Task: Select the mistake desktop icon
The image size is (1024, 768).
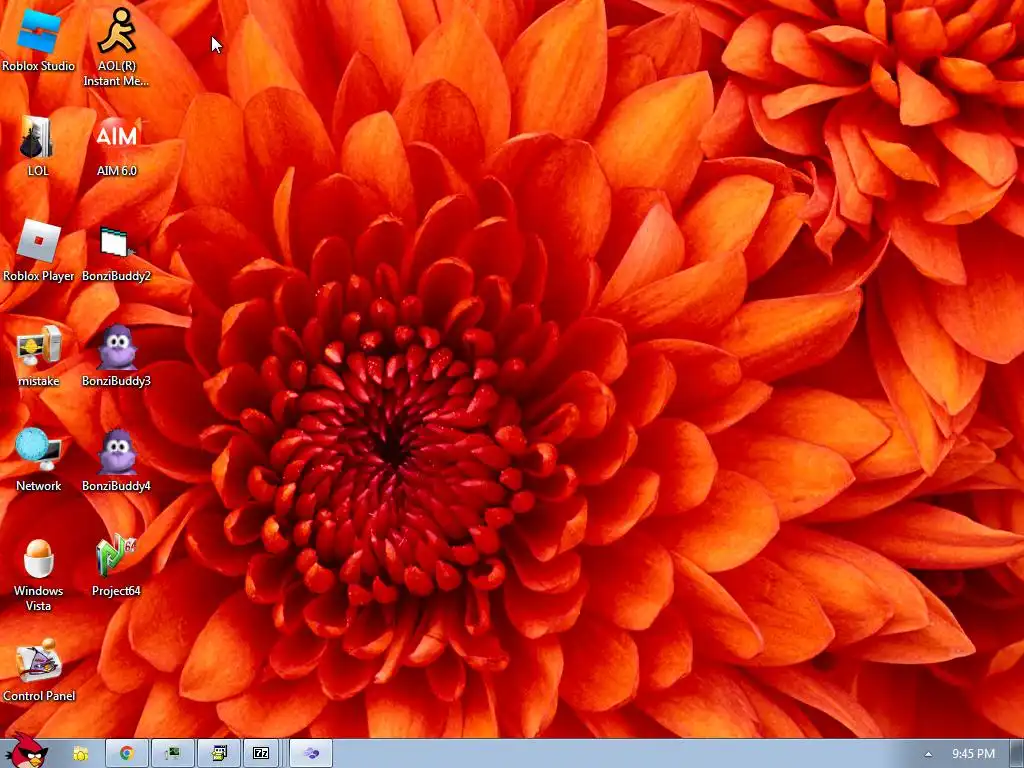Action: click(x=38, y=356)
